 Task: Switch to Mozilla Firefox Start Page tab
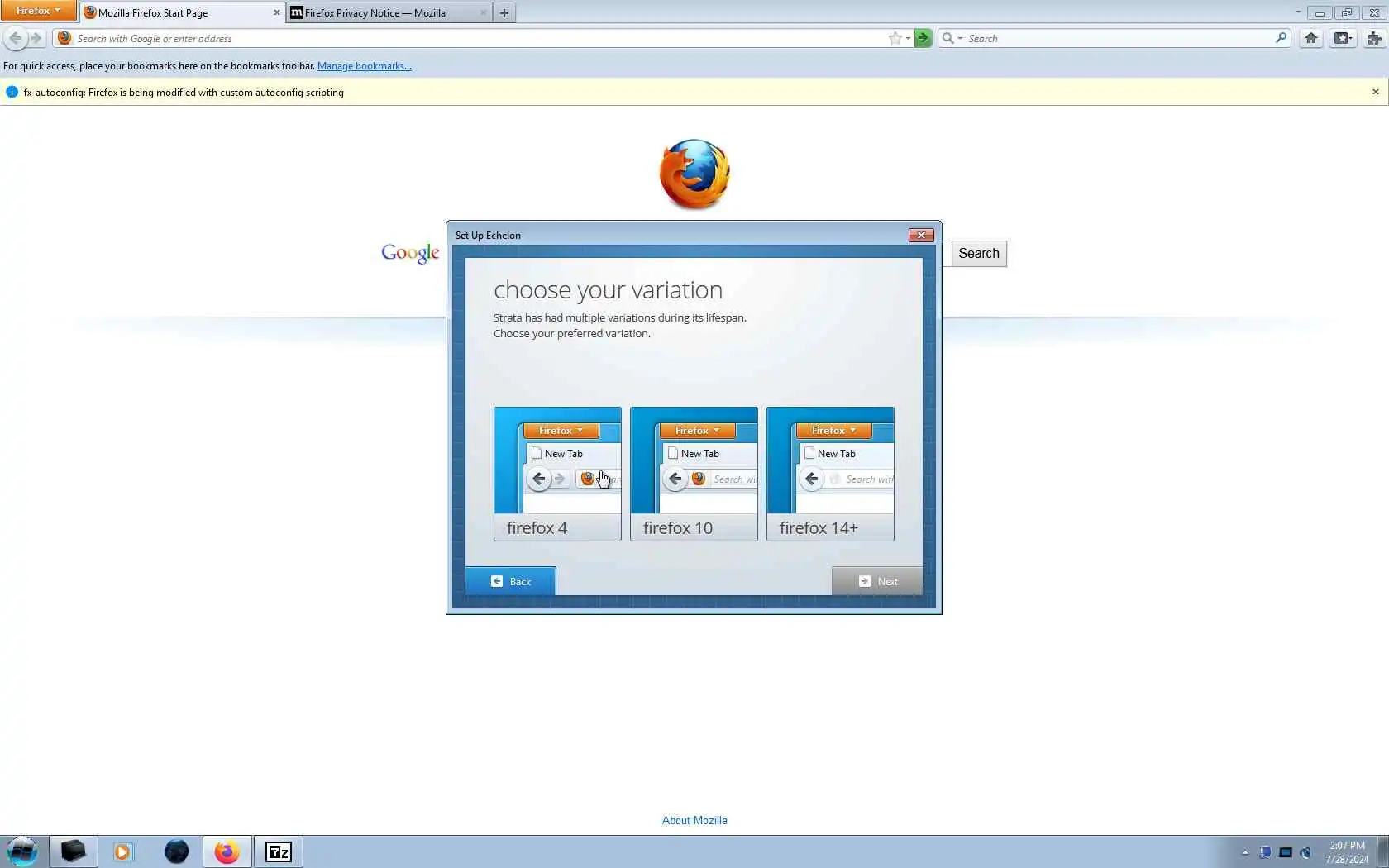pos(182,12)
